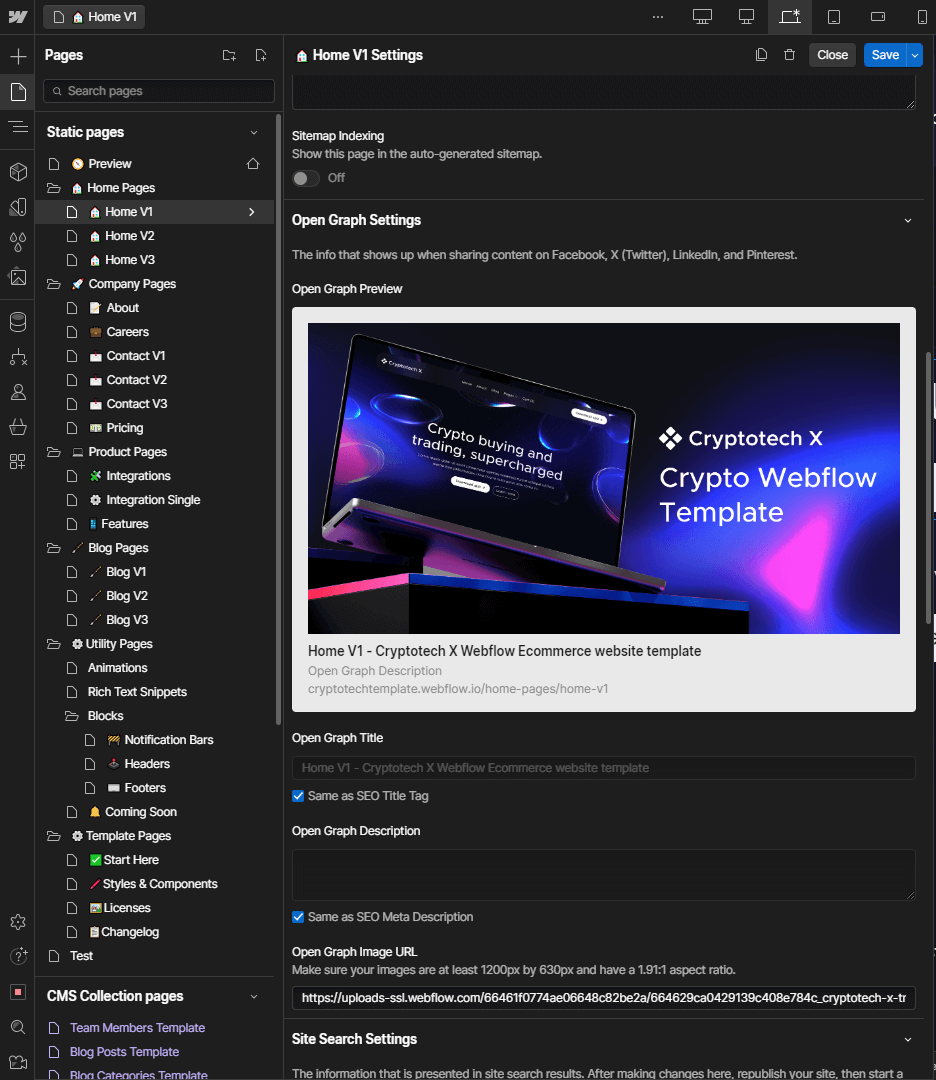Screen dimensions: 936x1080
Task: Edit the Open Graph Image URL field
Action: 603,998
